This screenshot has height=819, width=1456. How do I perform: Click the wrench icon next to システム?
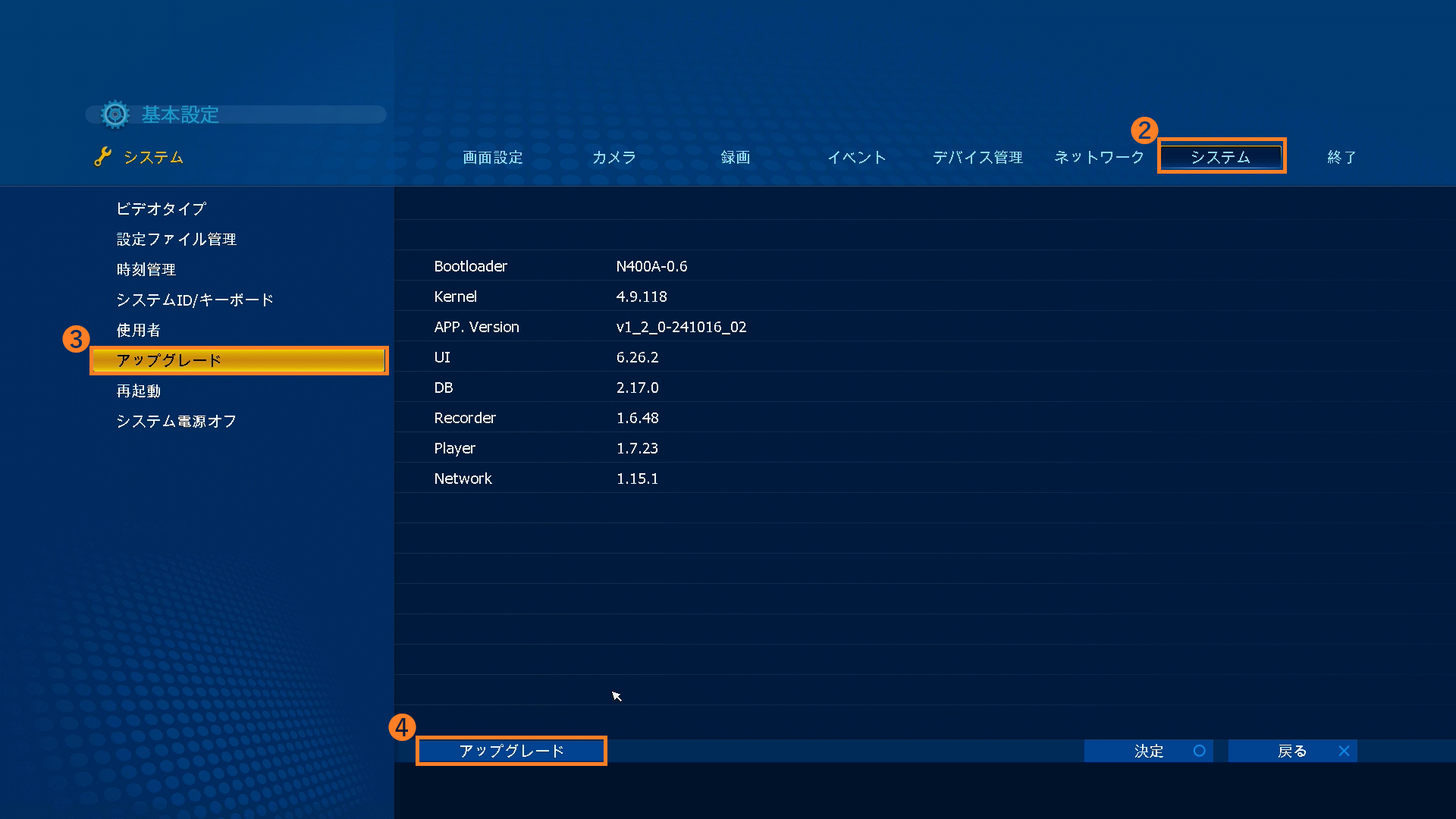(x=102, y=157)
